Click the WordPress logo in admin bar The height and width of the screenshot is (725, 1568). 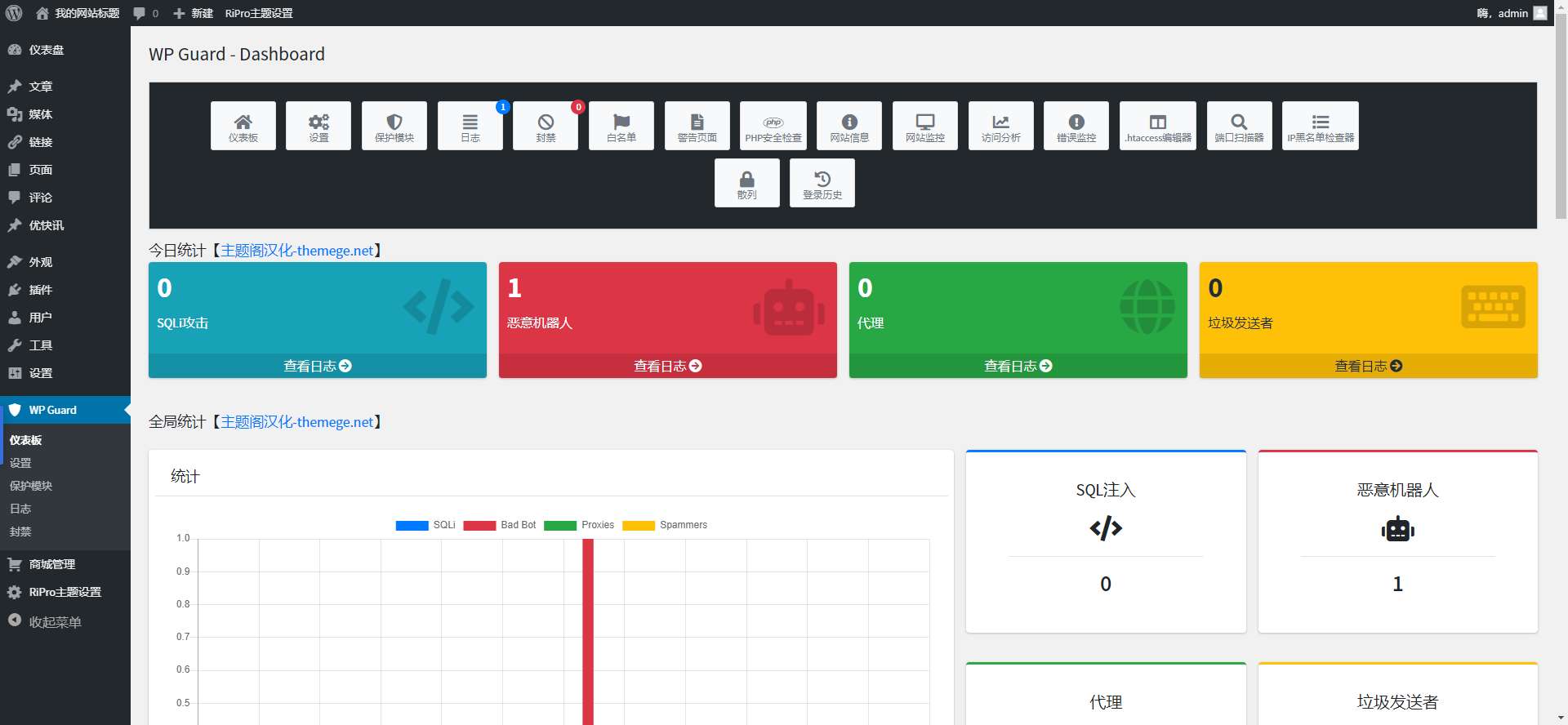click(14, 13)
